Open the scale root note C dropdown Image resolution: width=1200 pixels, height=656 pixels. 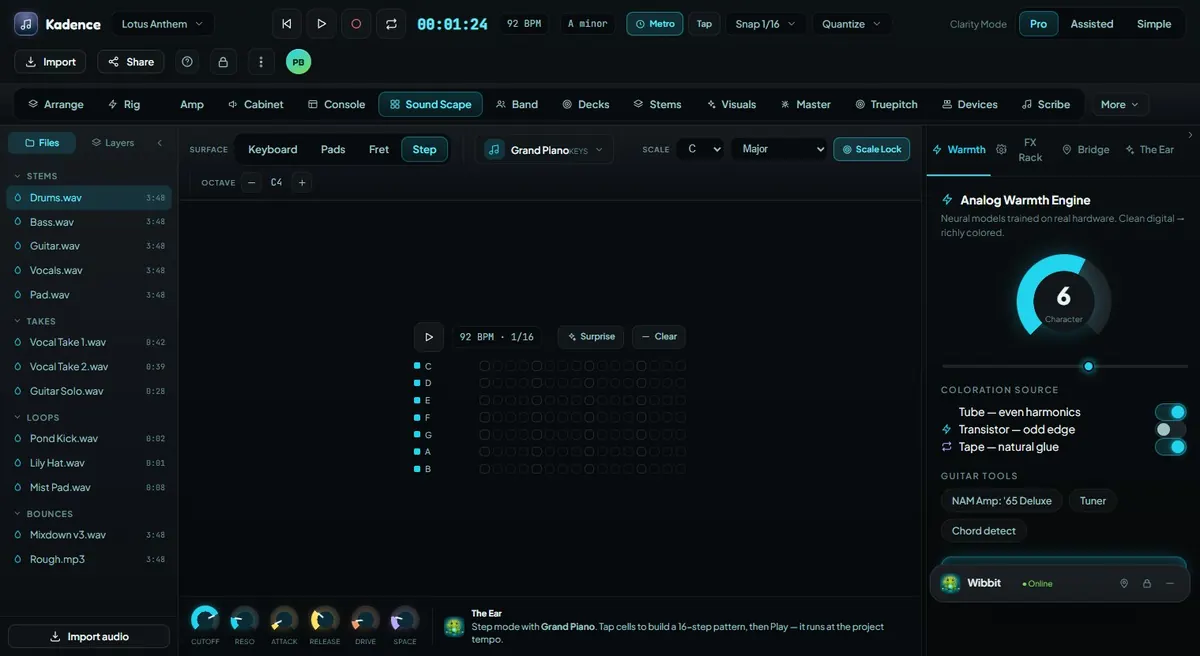coord(700,149)
